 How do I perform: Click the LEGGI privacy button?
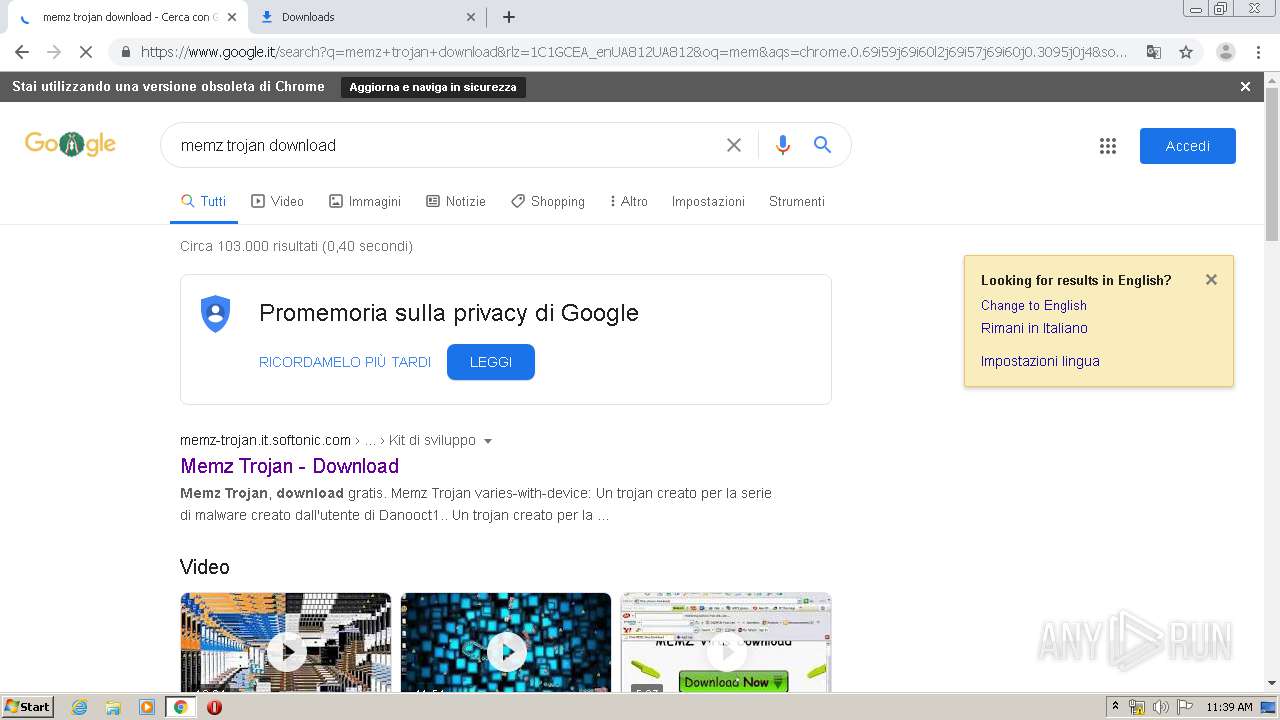[x=491, y=362]
